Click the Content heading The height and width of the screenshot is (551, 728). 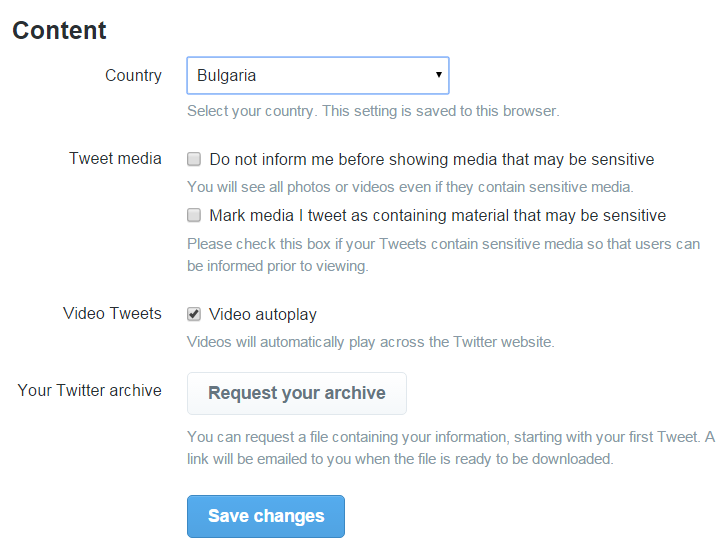tap(59, 31)
